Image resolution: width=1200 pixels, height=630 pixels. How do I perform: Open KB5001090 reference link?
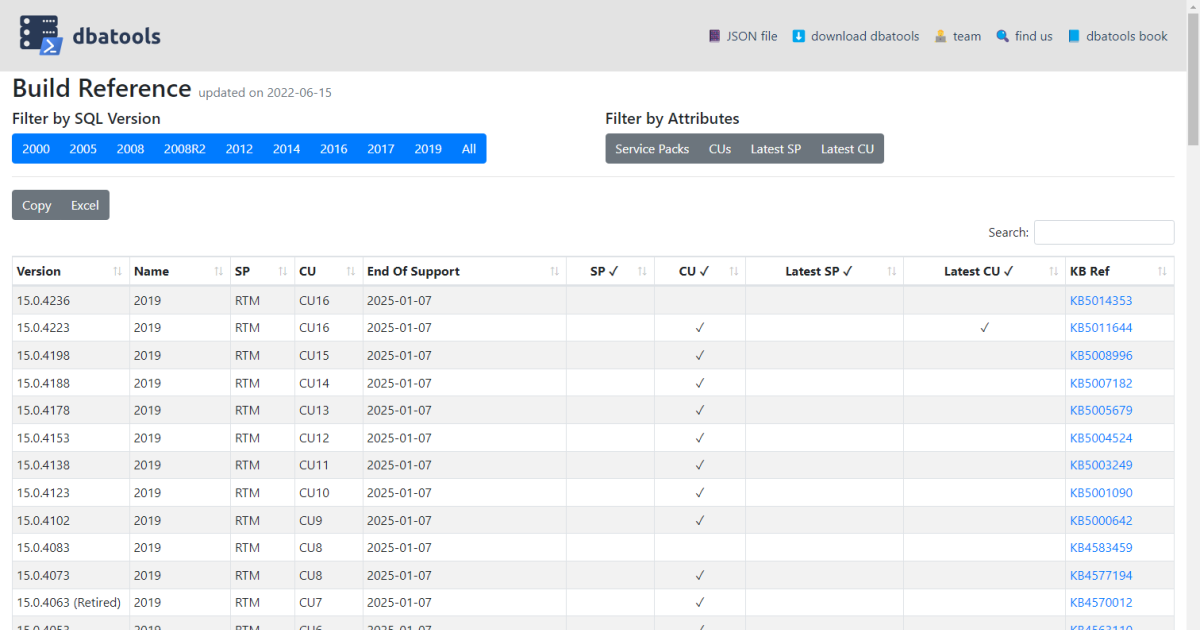(x=1101, y=493)
